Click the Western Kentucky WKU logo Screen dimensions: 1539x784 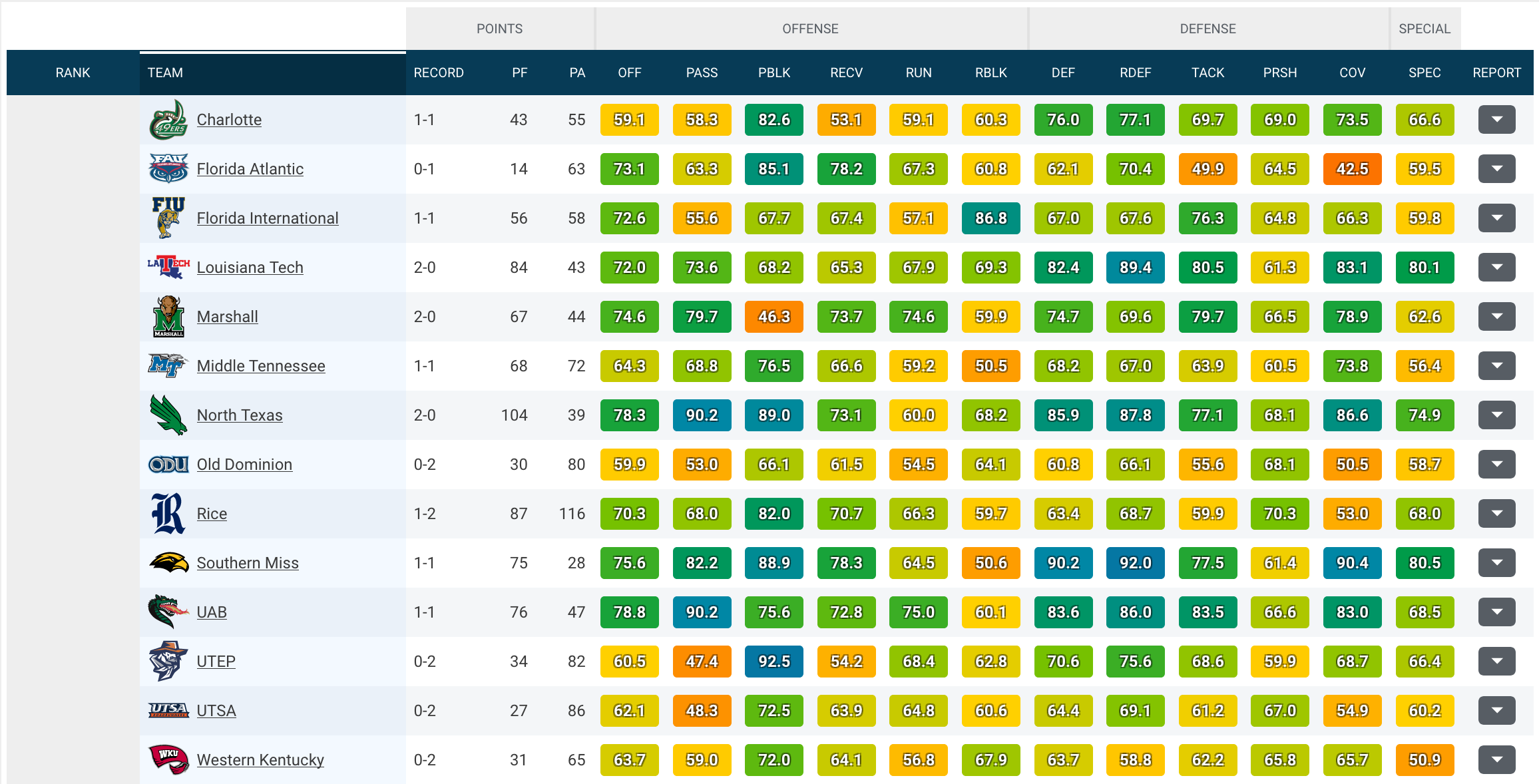168,760
